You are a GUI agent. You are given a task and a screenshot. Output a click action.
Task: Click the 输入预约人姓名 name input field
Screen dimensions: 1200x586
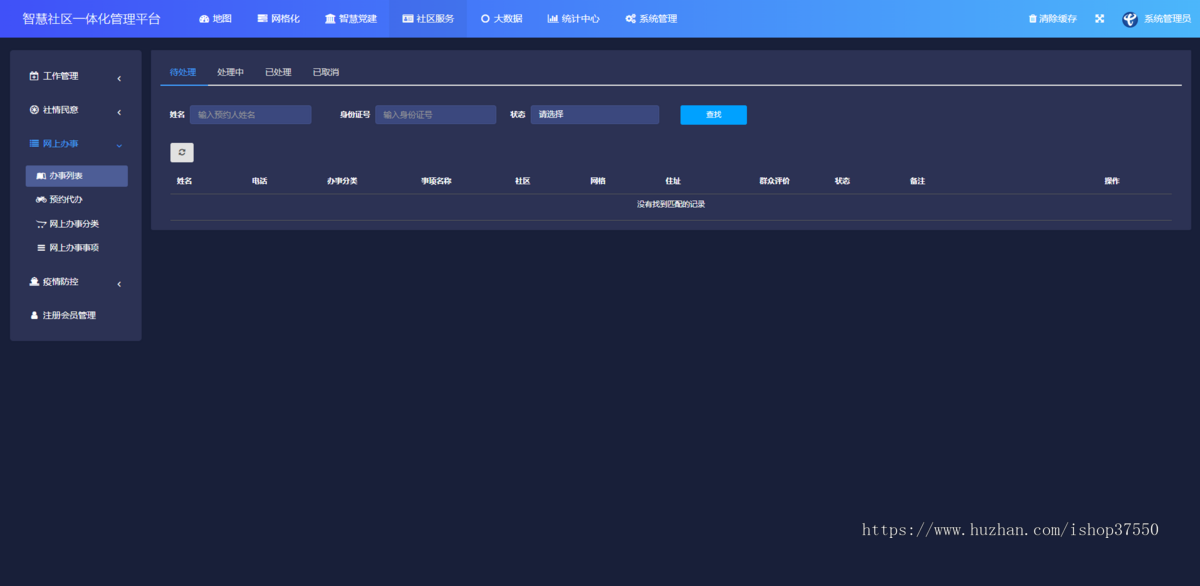250,114
